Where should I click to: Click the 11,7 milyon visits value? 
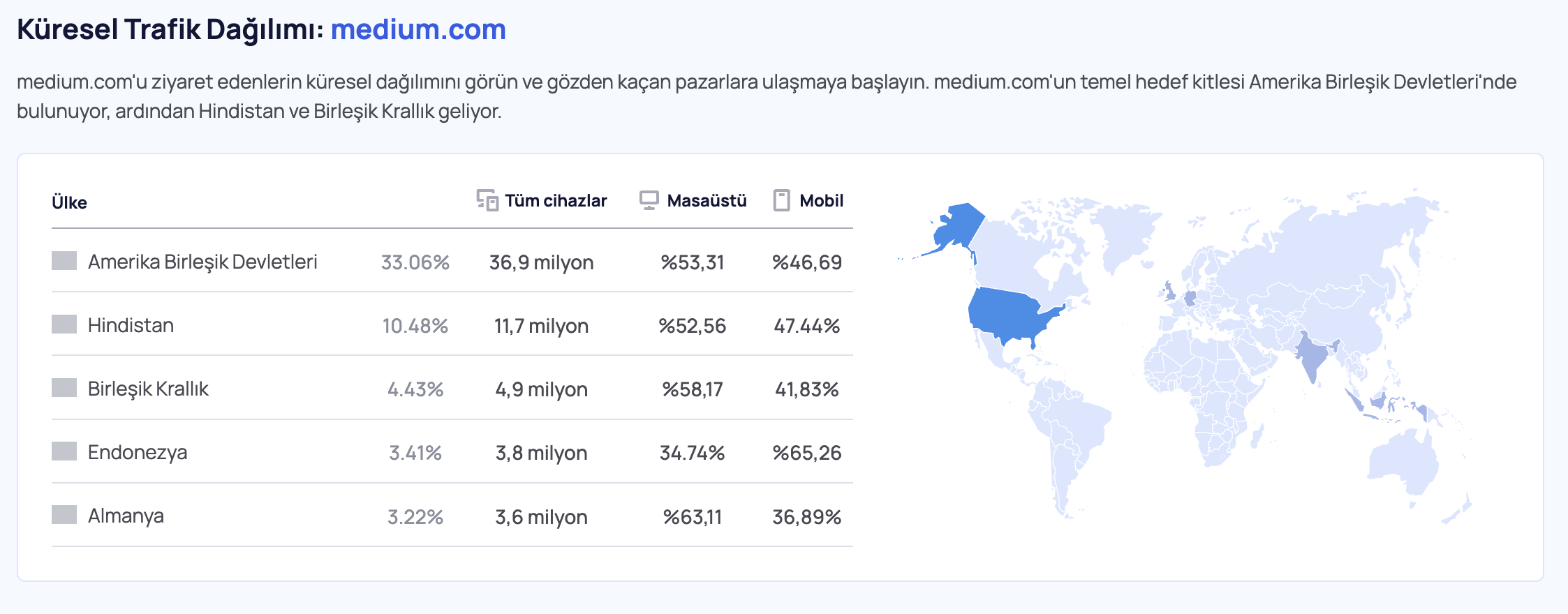(542, 326)
